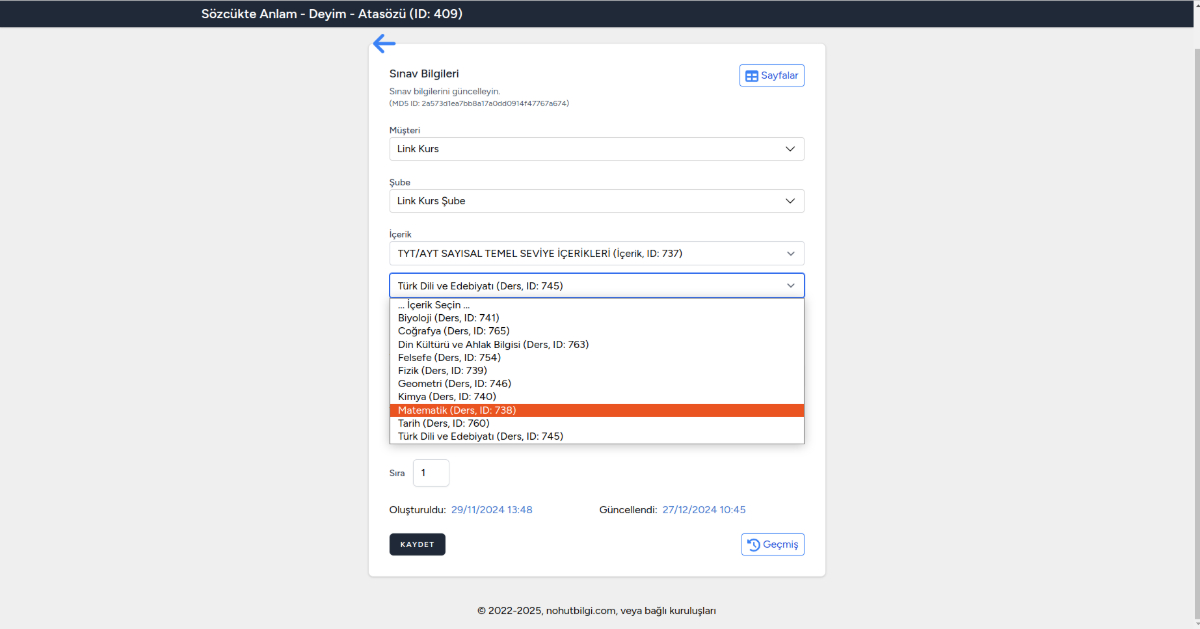Expand the Müşteri dropdown showing Link Kurs
This screenshot has width=1200, height=629.
[596, 149]
